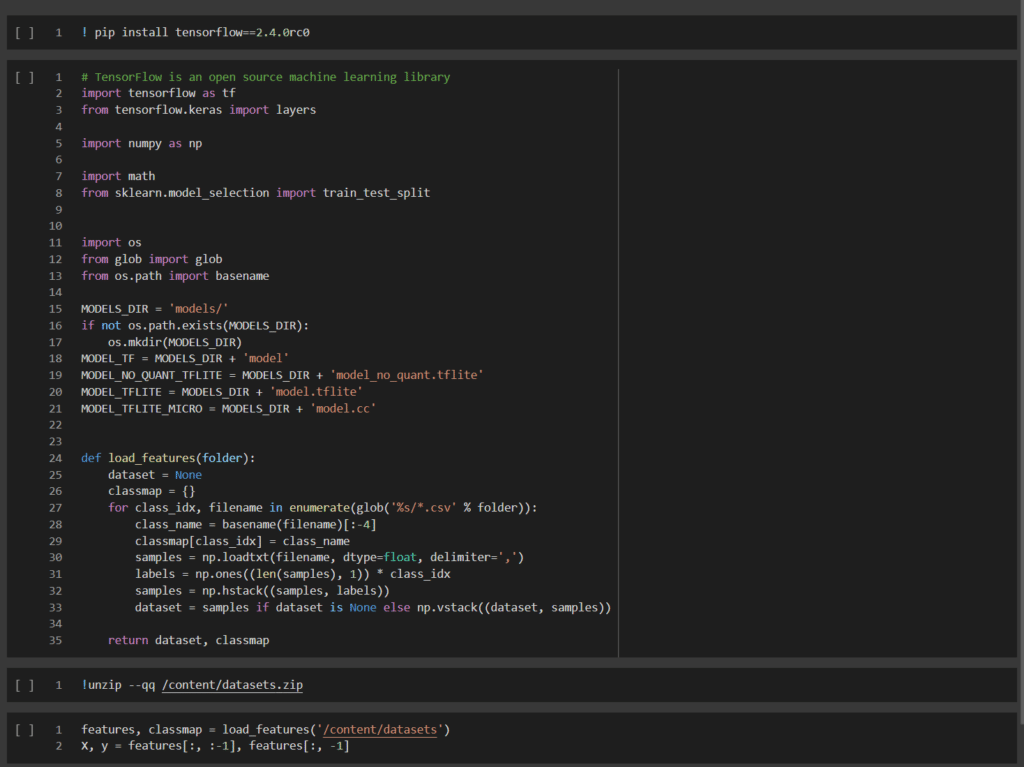Click the np.hstack samples line
Image resolution: width=1024 pixels, height=767 pixels.
pyautogui.click(x=262, y=591)
